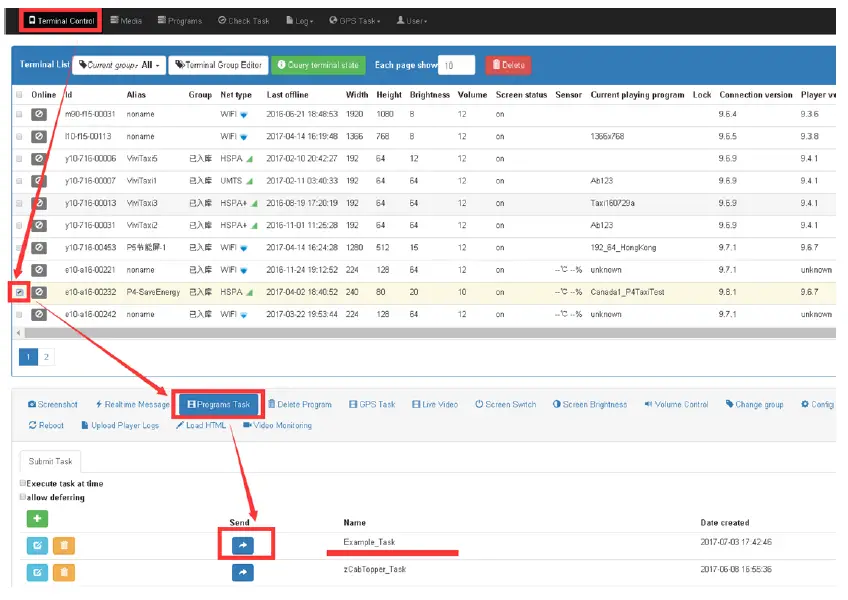Switch to the Submit Task tab
The height and width of the screenshot is (600, 848).
50,461
